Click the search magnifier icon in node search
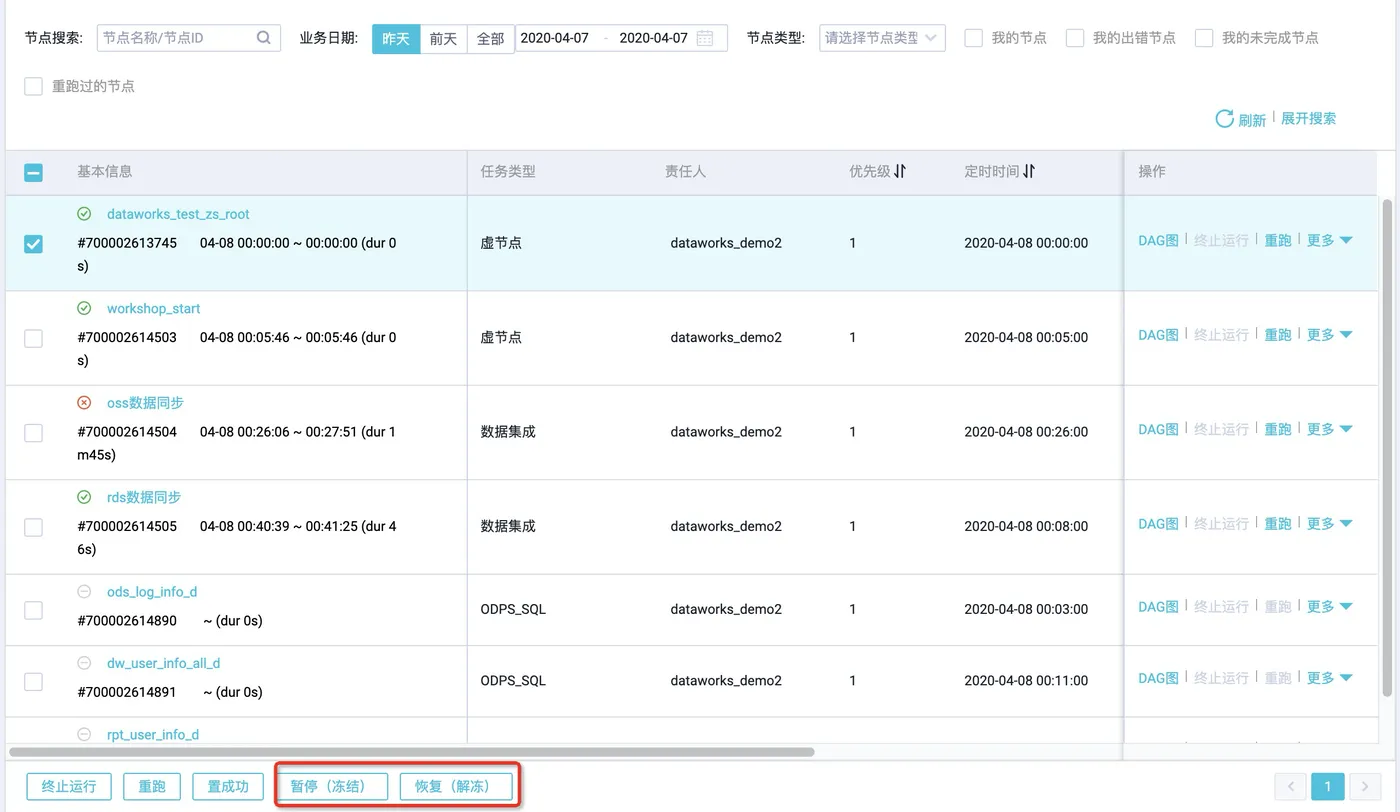The width and height of the screenshot is (1400, 812). coord(263,38)
